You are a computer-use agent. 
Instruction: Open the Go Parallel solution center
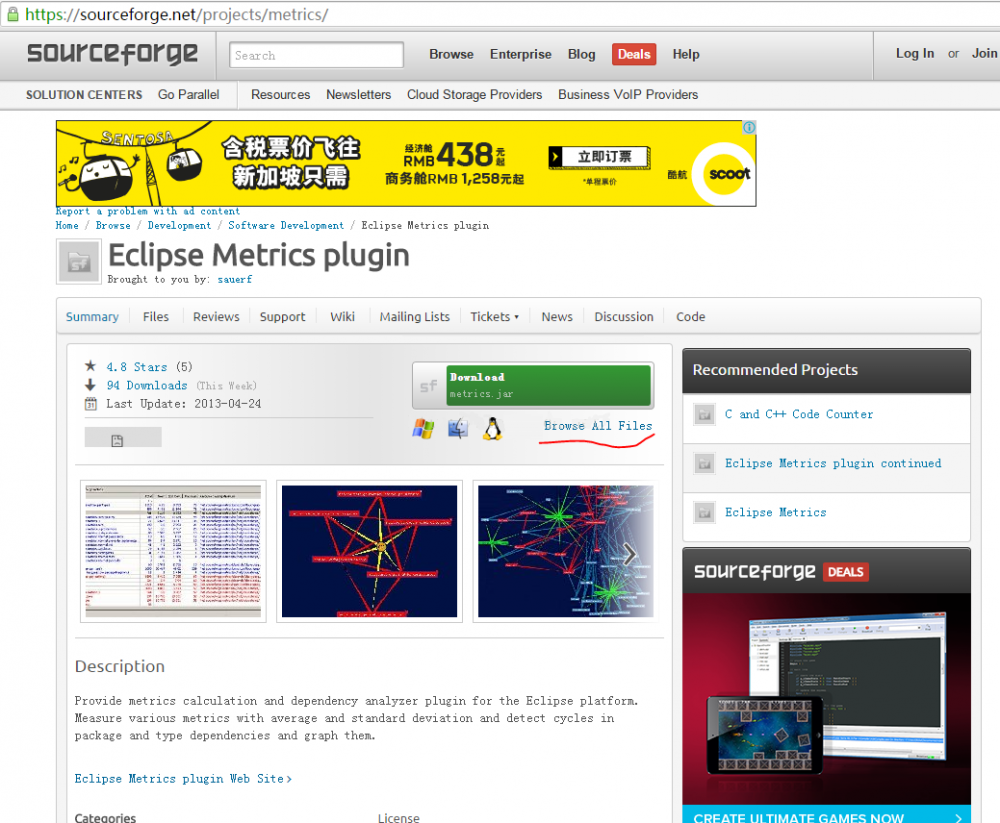click(189, 94)
